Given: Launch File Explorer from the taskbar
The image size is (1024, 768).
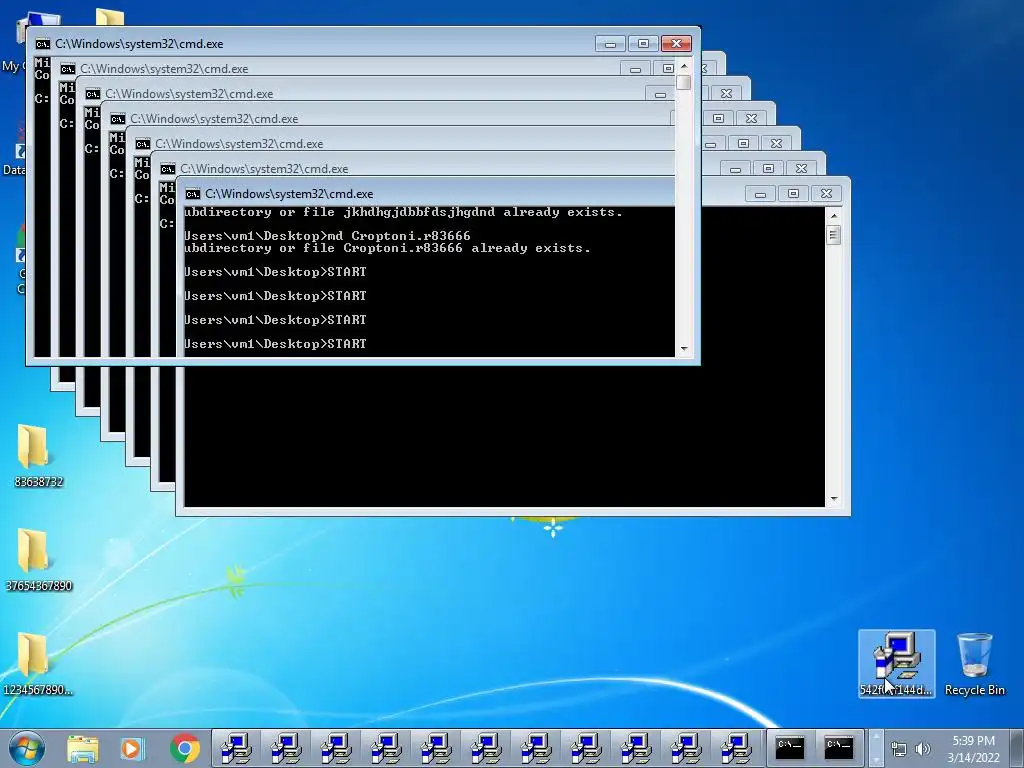Looking at the screenshot, I should pyautogui.click(x=83, y=748).
